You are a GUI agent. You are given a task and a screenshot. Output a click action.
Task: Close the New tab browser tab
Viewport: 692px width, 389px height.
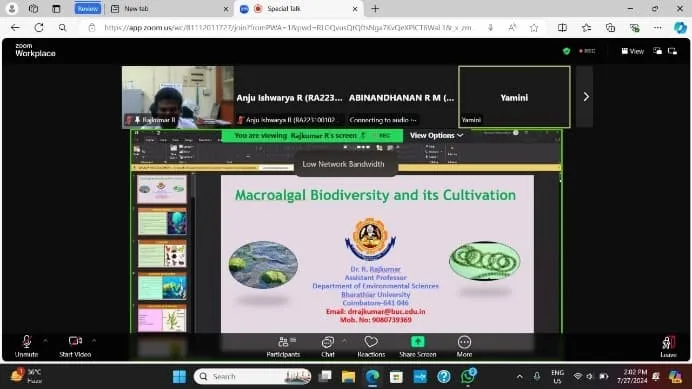click(226, 9)
